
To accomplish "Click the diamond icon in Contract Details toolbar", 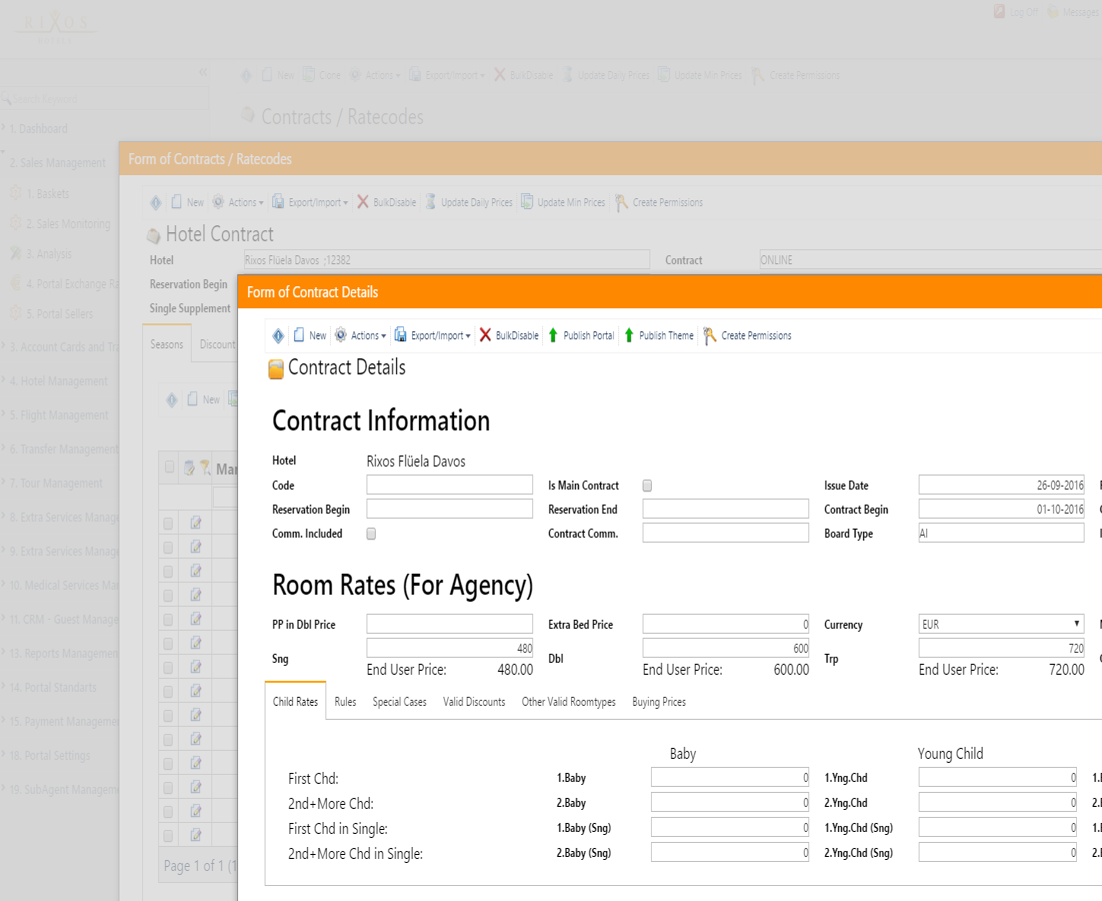I will point(278,336).
